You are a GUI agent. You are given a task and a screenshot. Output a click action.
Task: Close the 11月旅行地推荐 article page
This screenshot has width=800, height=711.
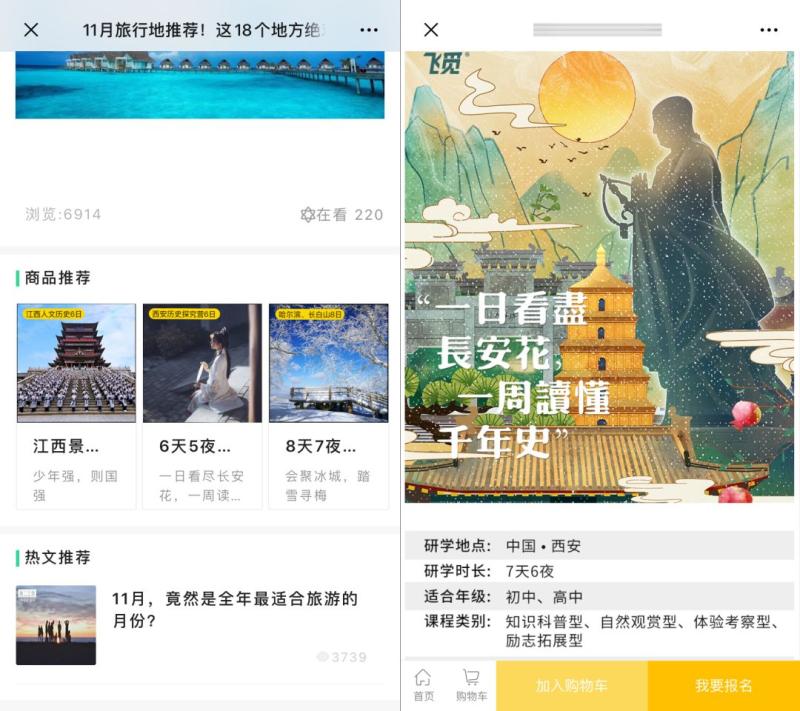(31, 30)
